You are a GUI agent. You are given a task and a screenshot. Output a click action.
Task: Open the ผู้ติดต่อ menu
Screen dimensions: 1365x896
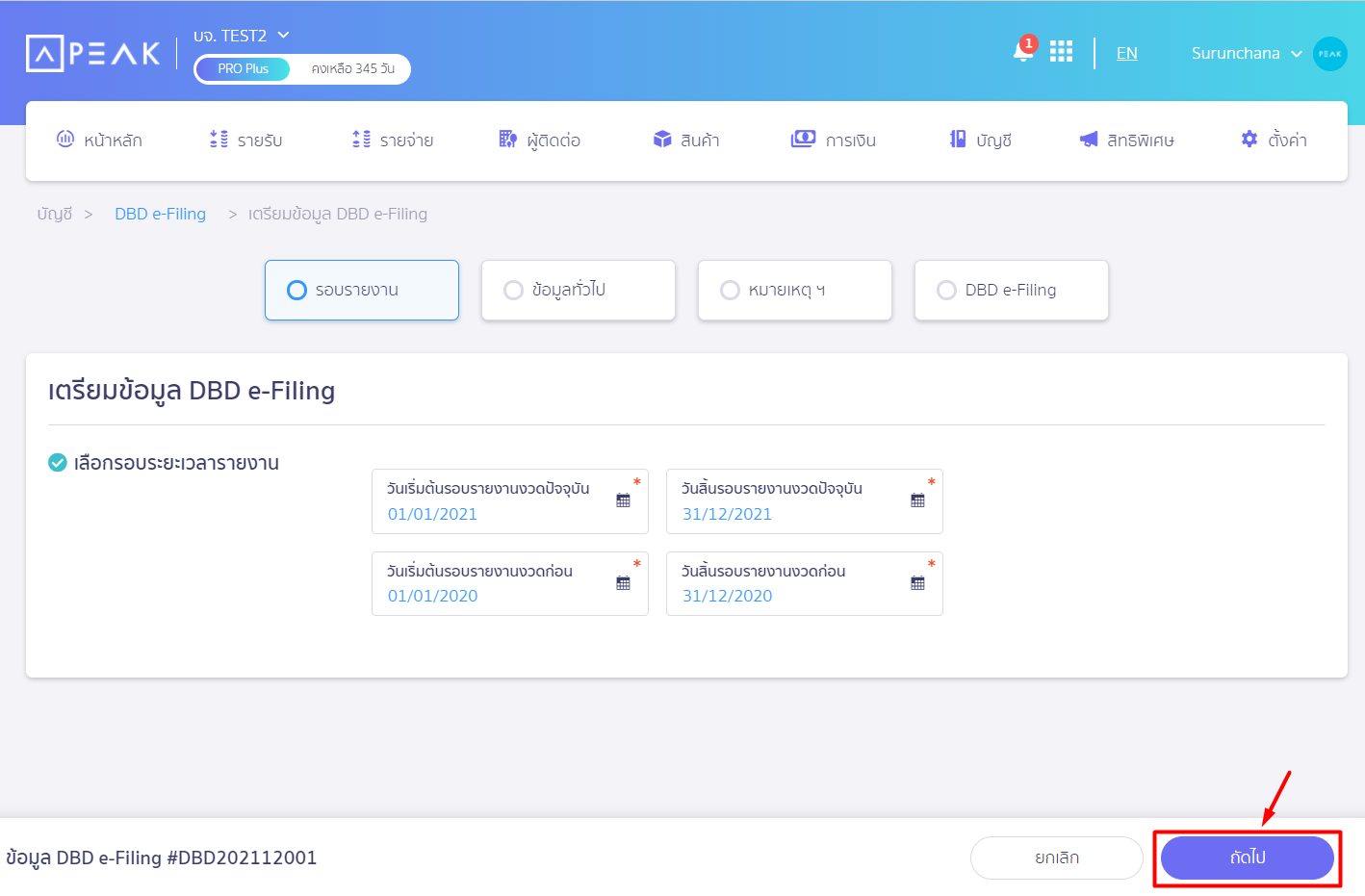coord(540,140)
